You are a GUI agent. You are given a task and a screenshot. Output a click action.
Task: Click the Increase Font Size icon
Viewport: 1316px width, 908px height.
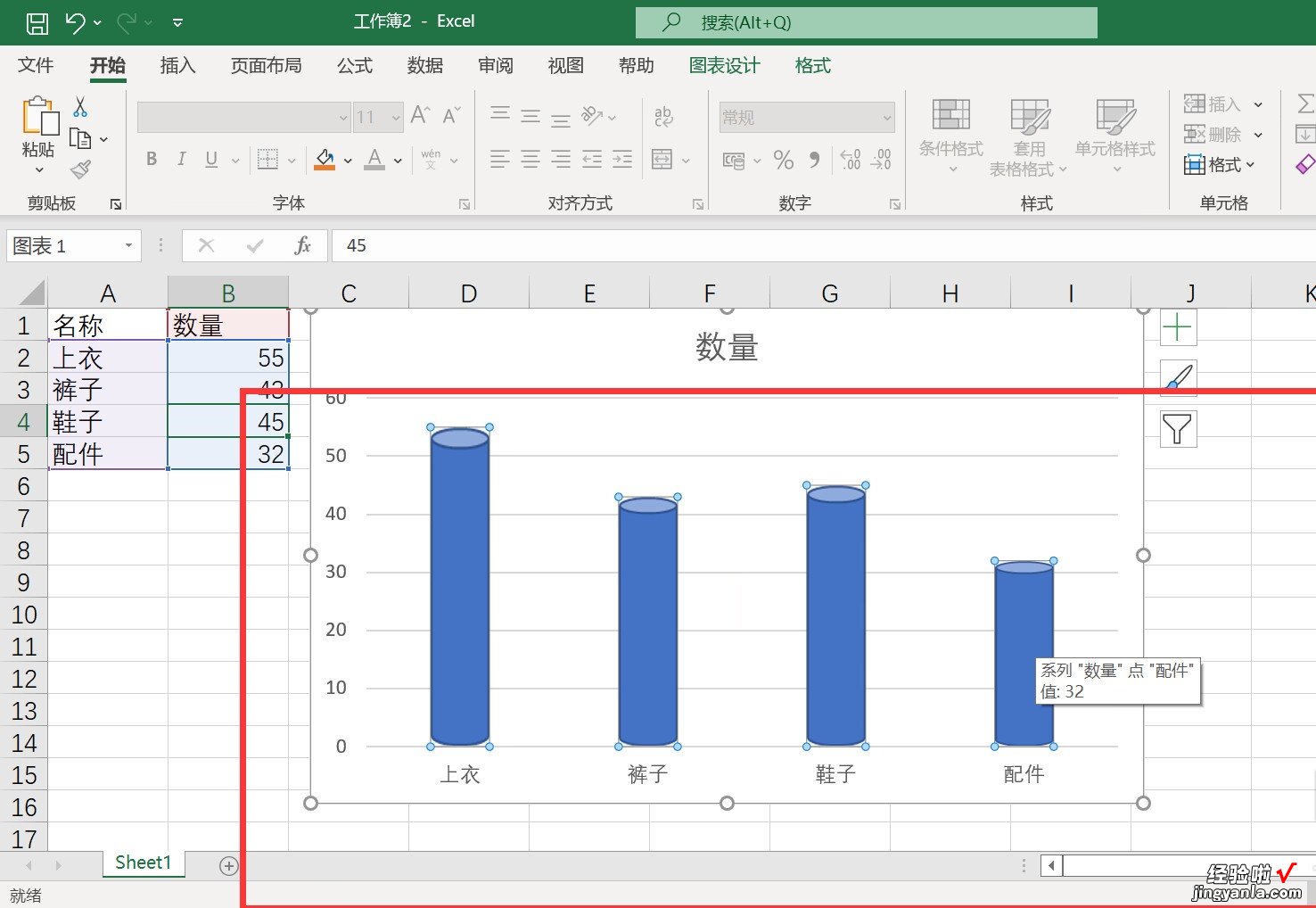pyautogui.click(x=420, y=115)
